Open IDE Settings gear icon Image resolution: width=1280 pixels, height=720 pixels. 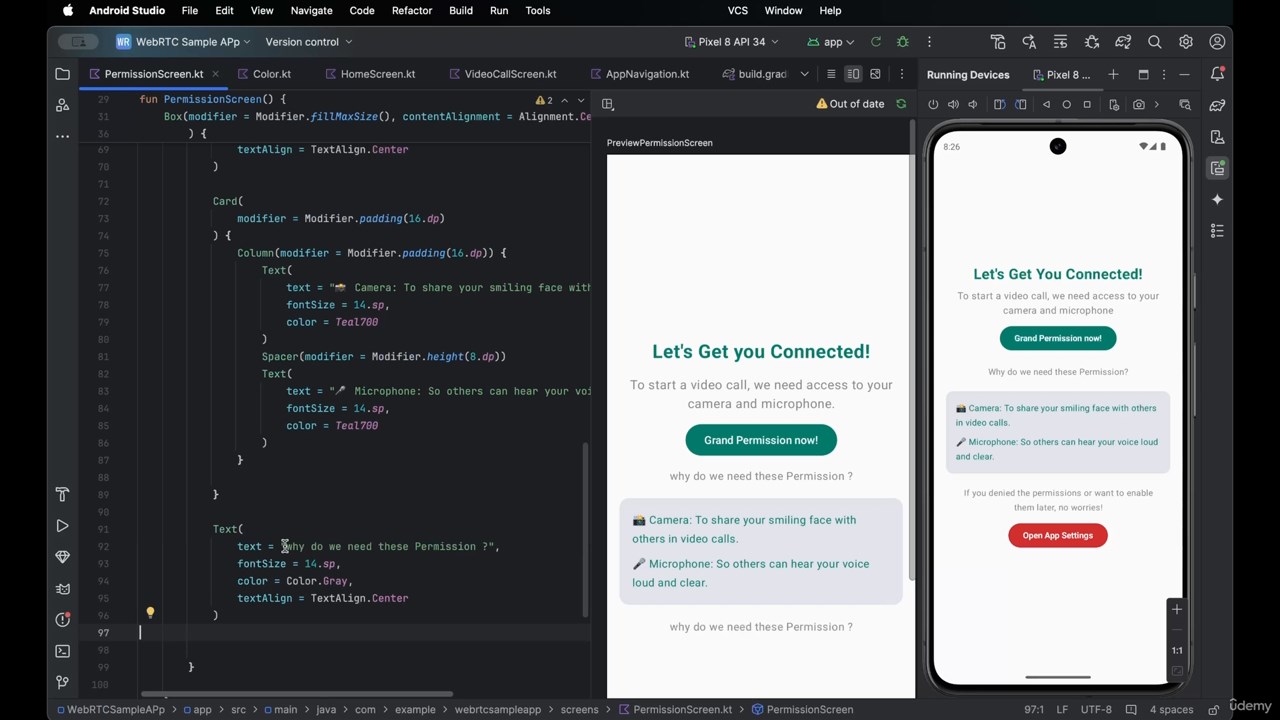(1186, 42)
